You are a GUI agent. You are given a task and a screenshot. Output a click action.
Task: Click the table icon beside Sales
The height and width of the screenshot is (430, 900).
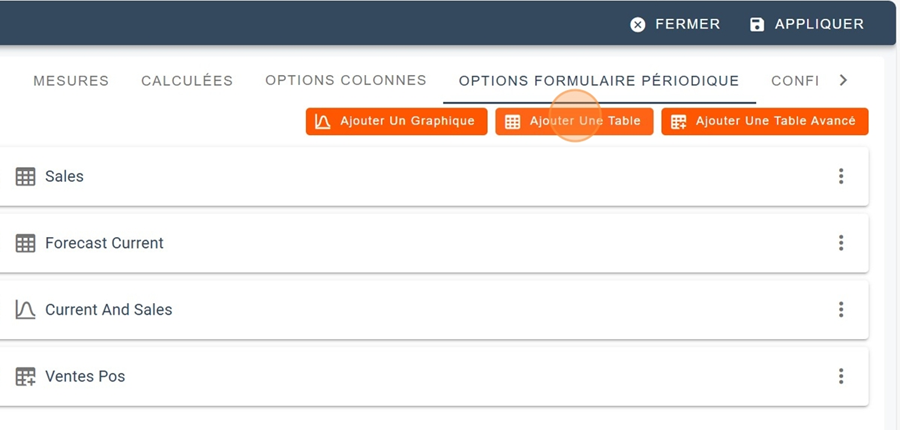pos(25,177)
